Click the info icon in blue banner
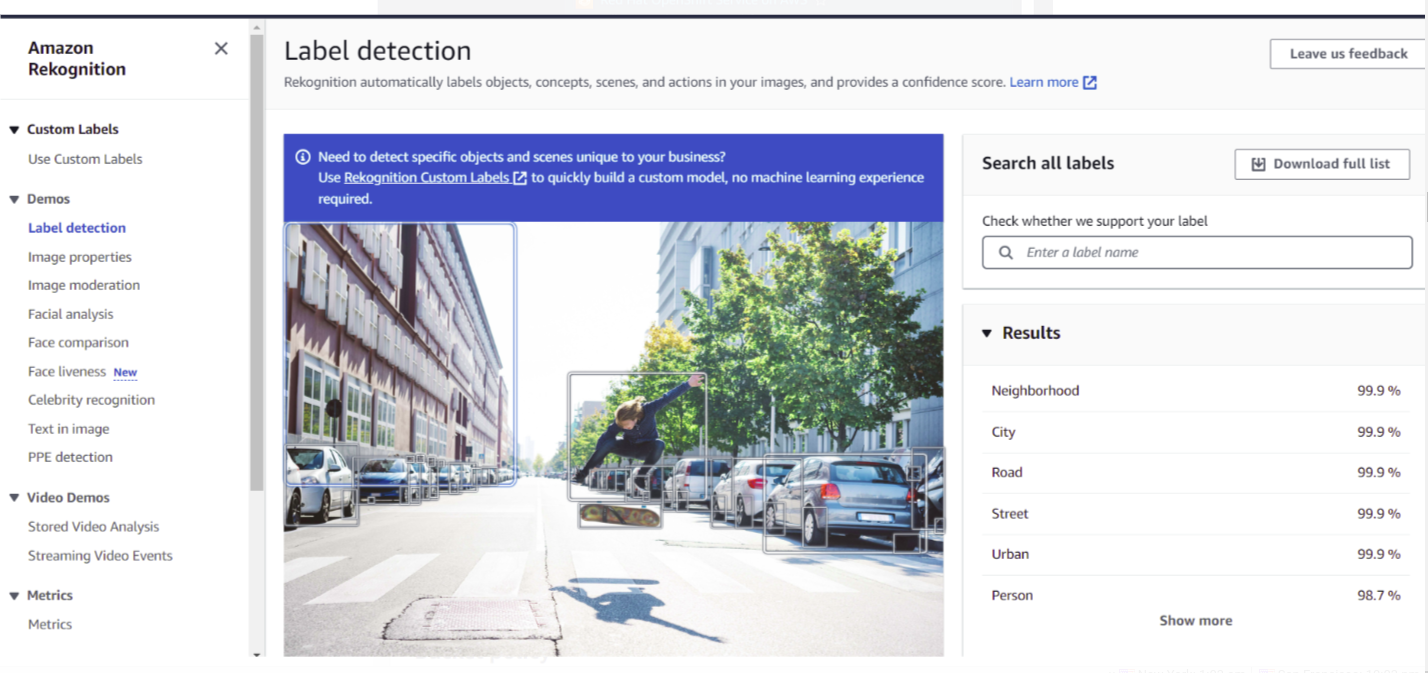 (302, 157)
